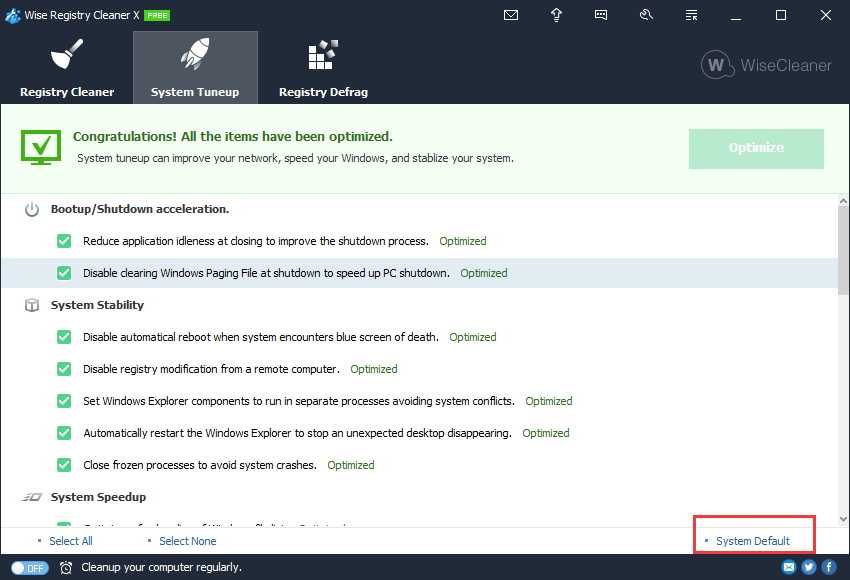Click the WiseCleaner brand logo
The image size is (850, 580).
(766, 65)
